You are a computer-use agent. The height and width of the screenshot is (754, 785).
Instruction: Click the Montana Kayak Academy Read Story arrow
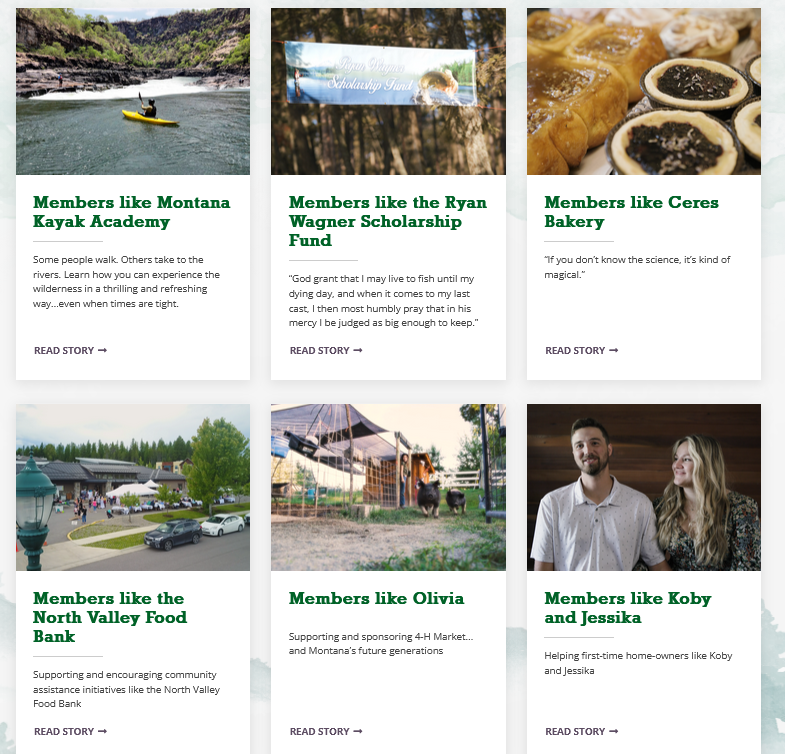[103, 350]
